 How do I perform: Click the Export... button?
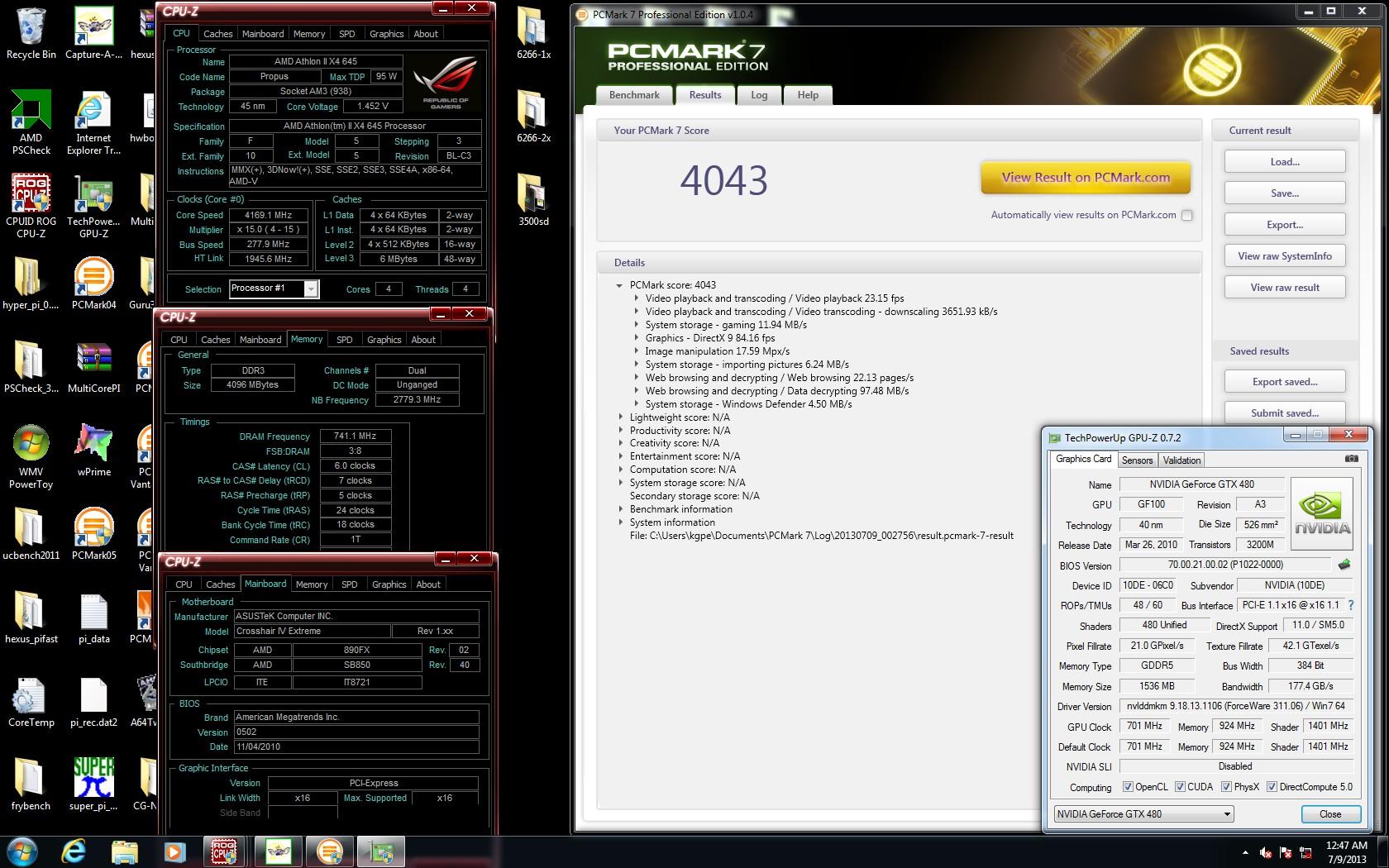point(1285,225)
